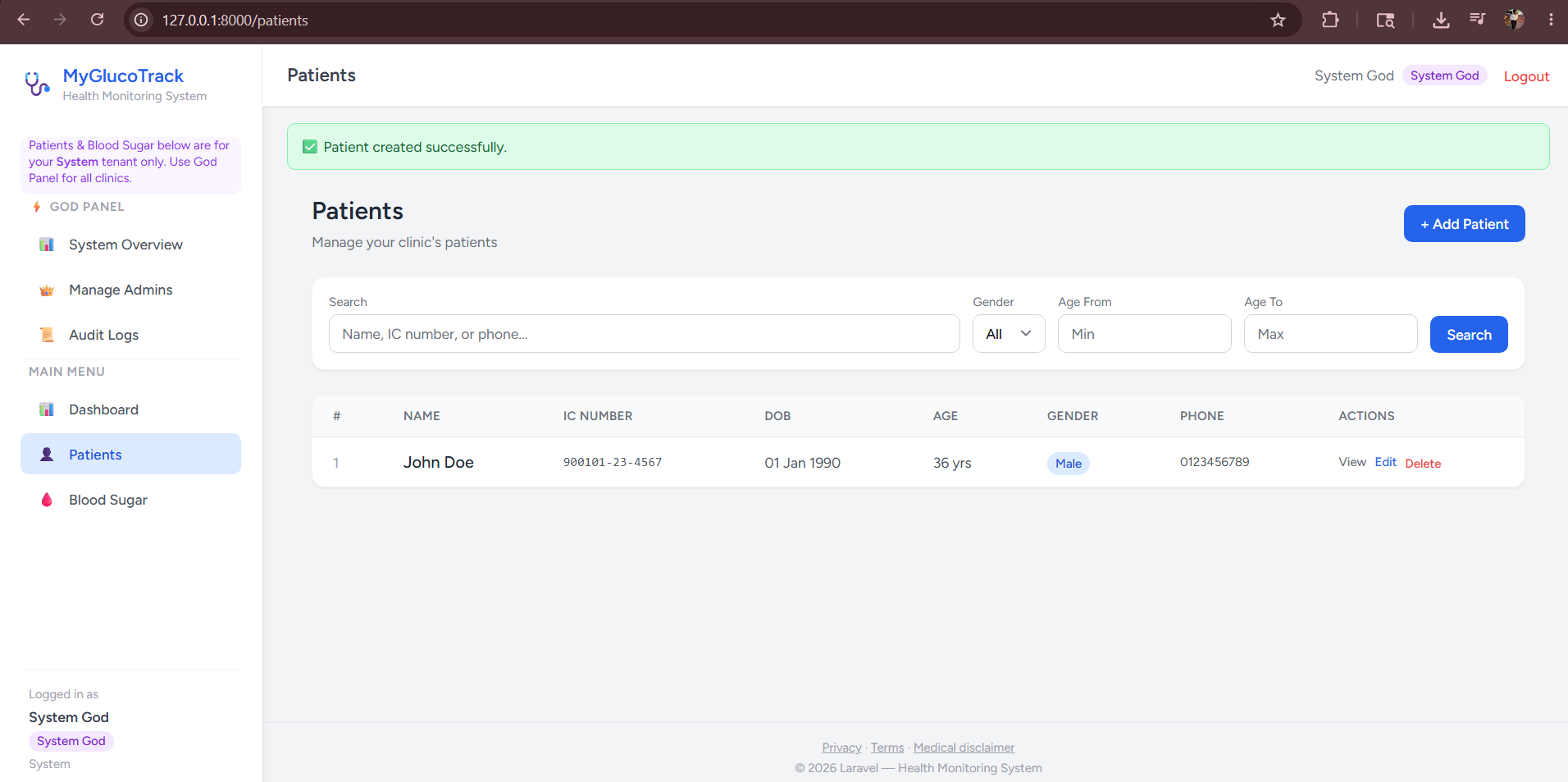
Task: Click the John Doe name cell
Action: point(439,462)
